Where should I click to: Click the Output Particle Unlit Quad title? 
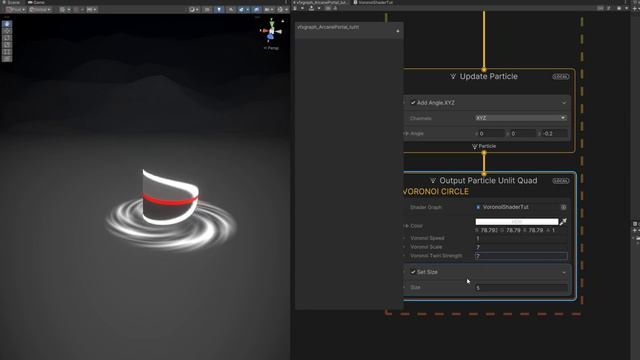coord(488,180)
